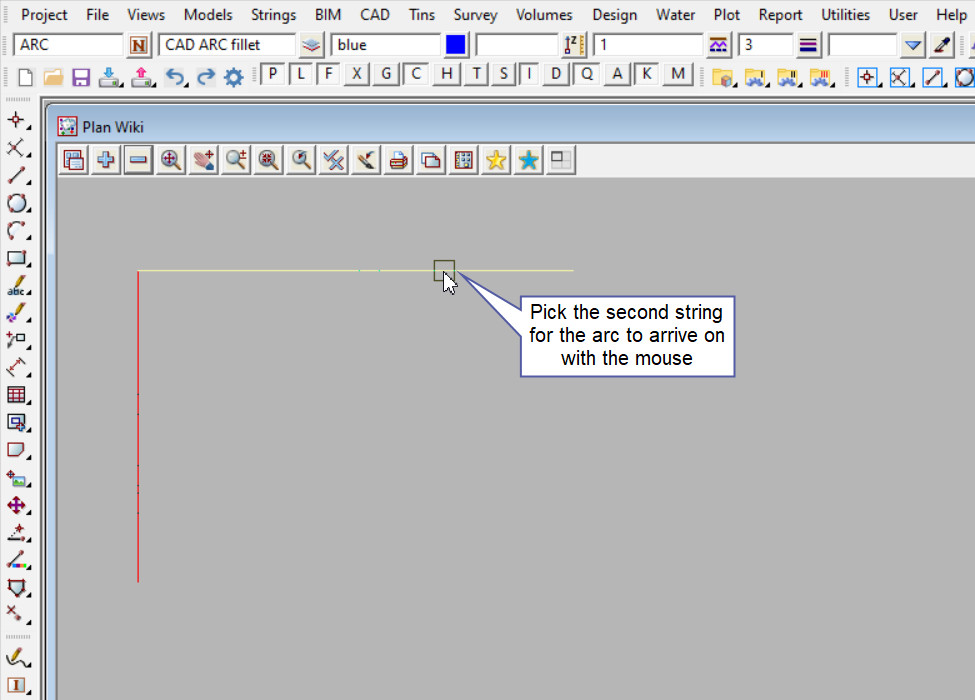975x700 pixels.
Task: Toggle the M snap button
Action: (678, 75)
